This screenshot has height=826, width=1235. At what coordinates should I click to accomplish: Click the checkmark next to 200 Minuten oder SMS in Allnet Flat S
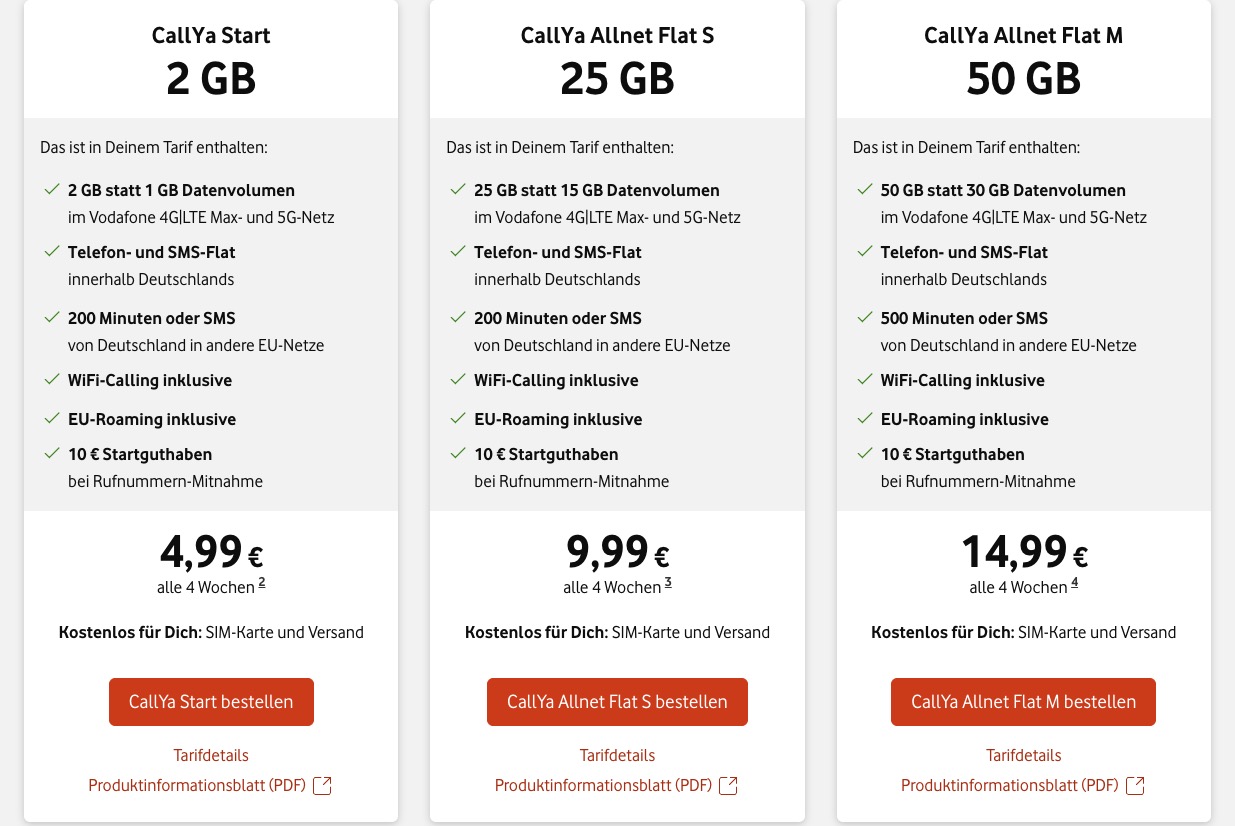click(x=458, y=317)
